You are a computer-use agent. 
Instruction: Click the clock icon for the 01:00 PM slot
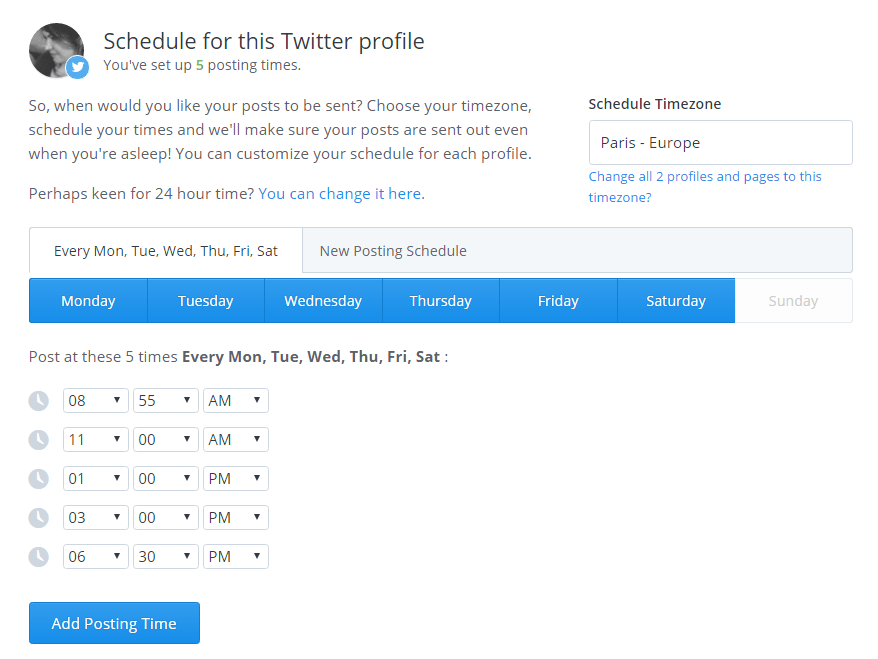[x=38, y=478]
